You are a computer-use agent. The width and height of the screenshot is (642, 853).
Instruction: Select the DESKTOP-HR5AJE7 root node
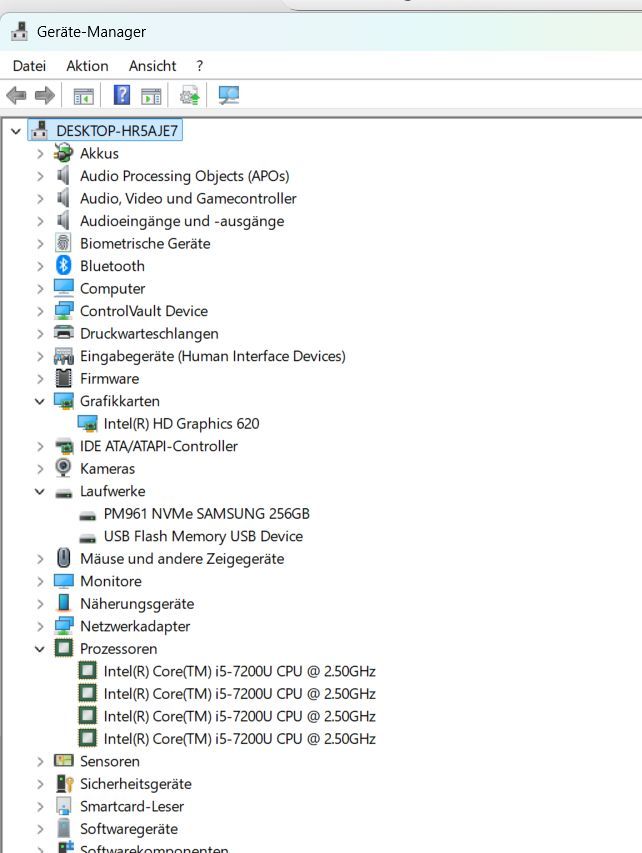click(x=117, y=130)
